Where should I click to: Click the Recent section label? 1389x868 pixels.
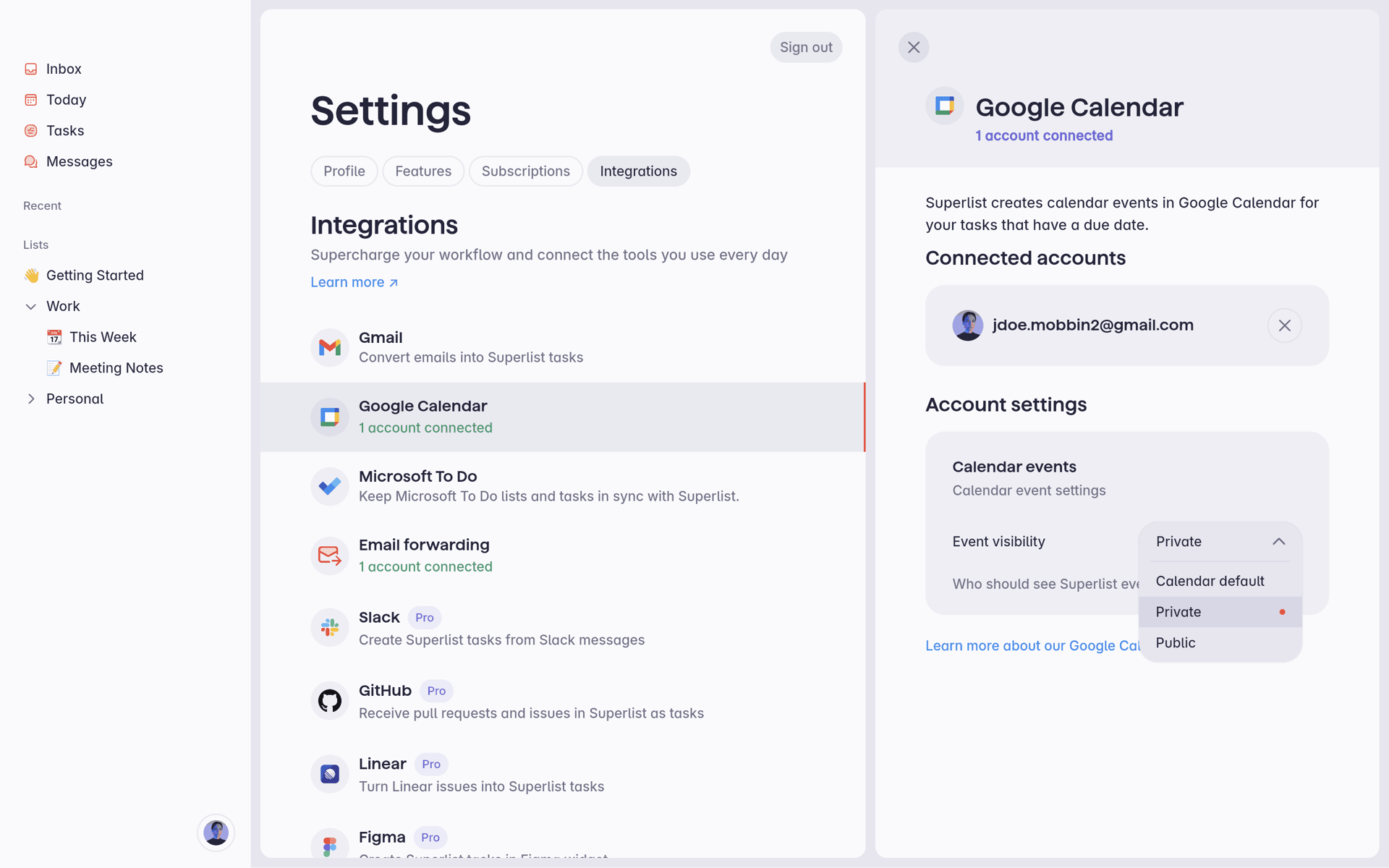(42, 206)
